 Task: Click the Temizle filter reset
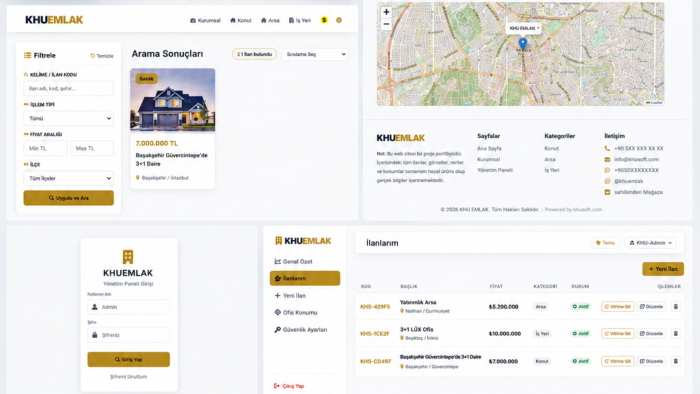coord(102,56)
